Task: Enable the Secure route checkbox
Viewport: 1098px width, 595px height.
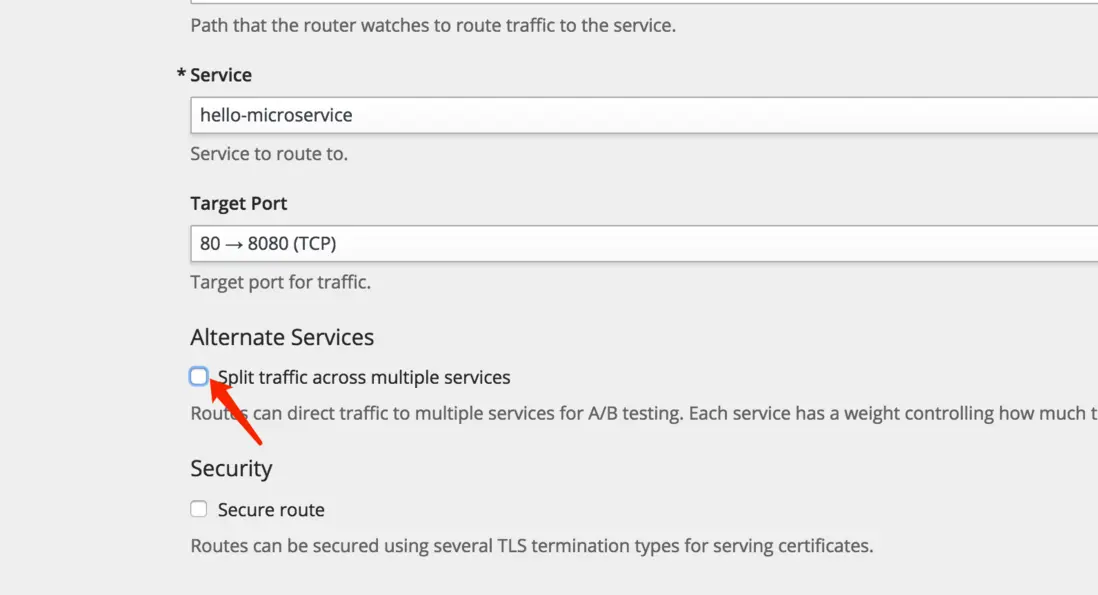Action: point(199,510)
